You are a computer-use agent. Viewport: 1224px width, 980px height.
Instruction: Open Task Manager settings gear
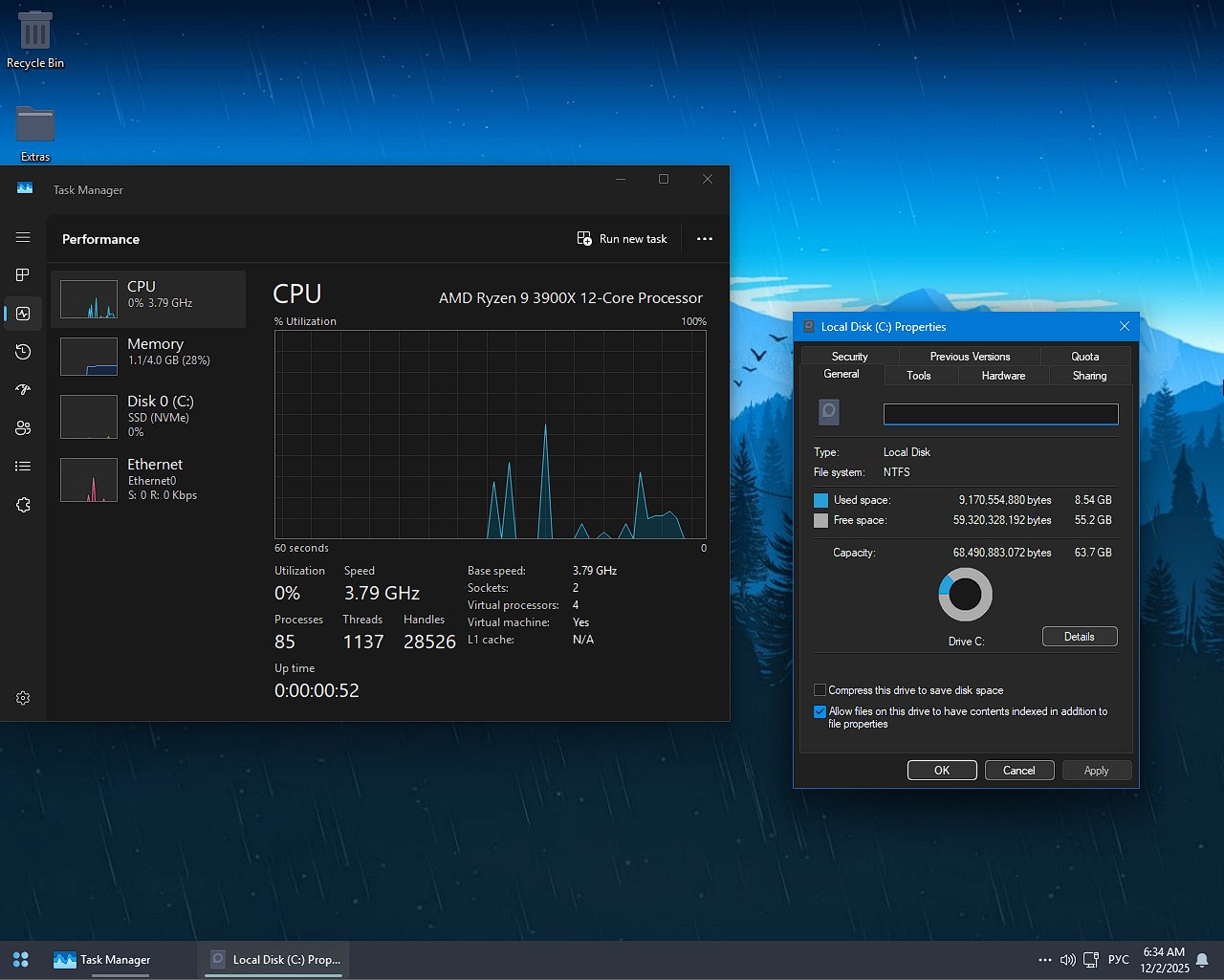tap(23, 698)
